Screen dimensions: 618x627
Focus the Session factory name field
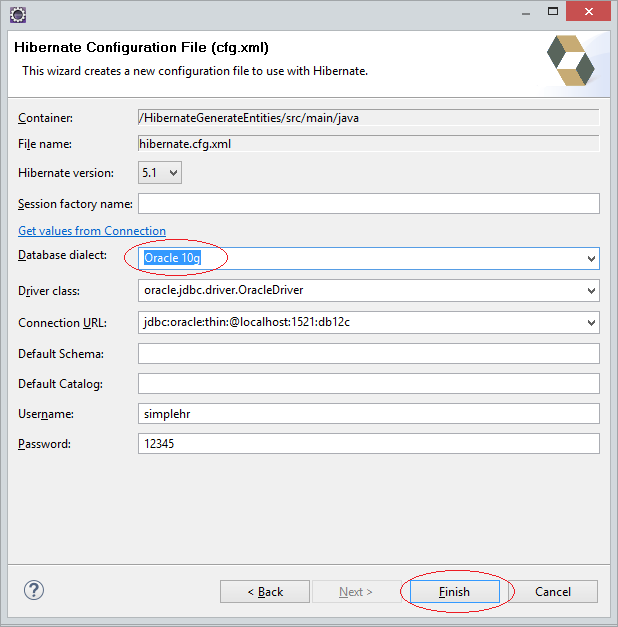tap(369, 204)
